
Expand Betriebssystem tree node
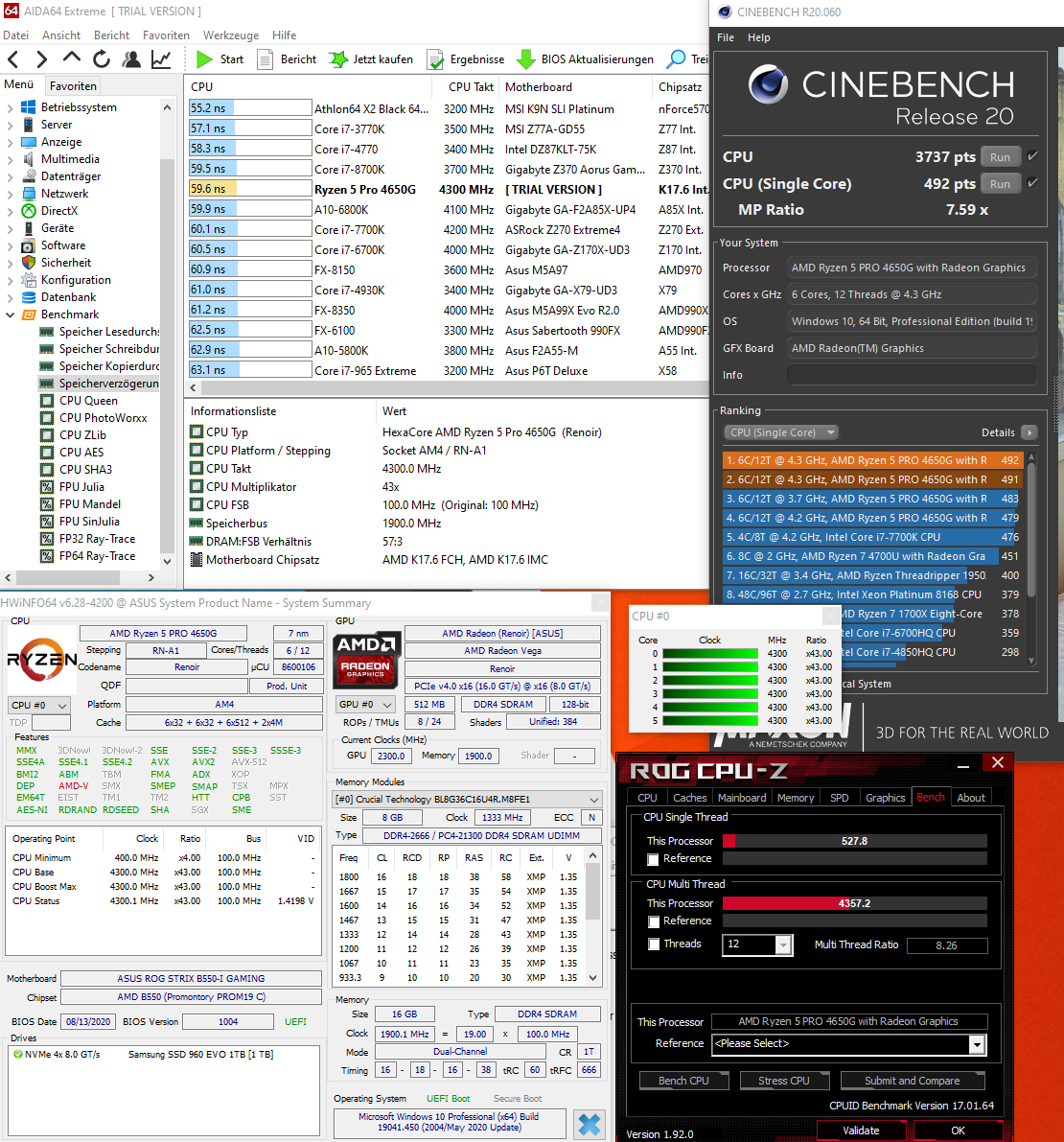pos(10,107)
